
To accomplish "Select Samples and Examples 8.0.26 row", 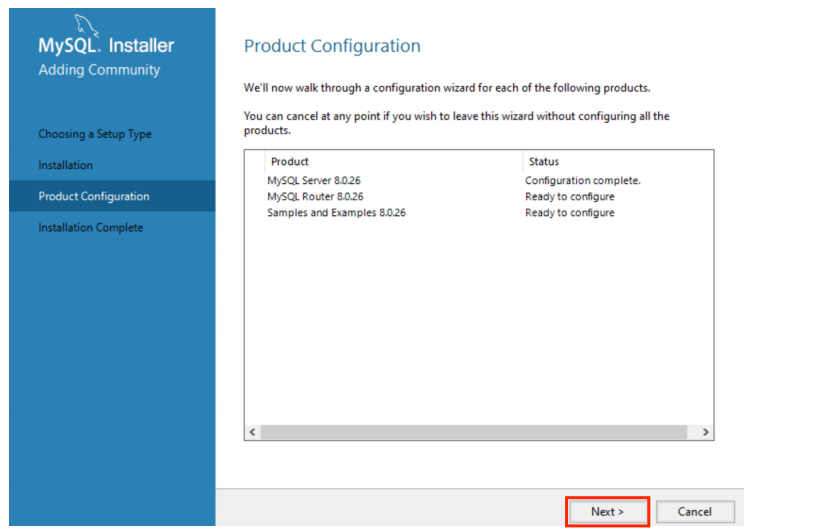I will coord(479,213).
